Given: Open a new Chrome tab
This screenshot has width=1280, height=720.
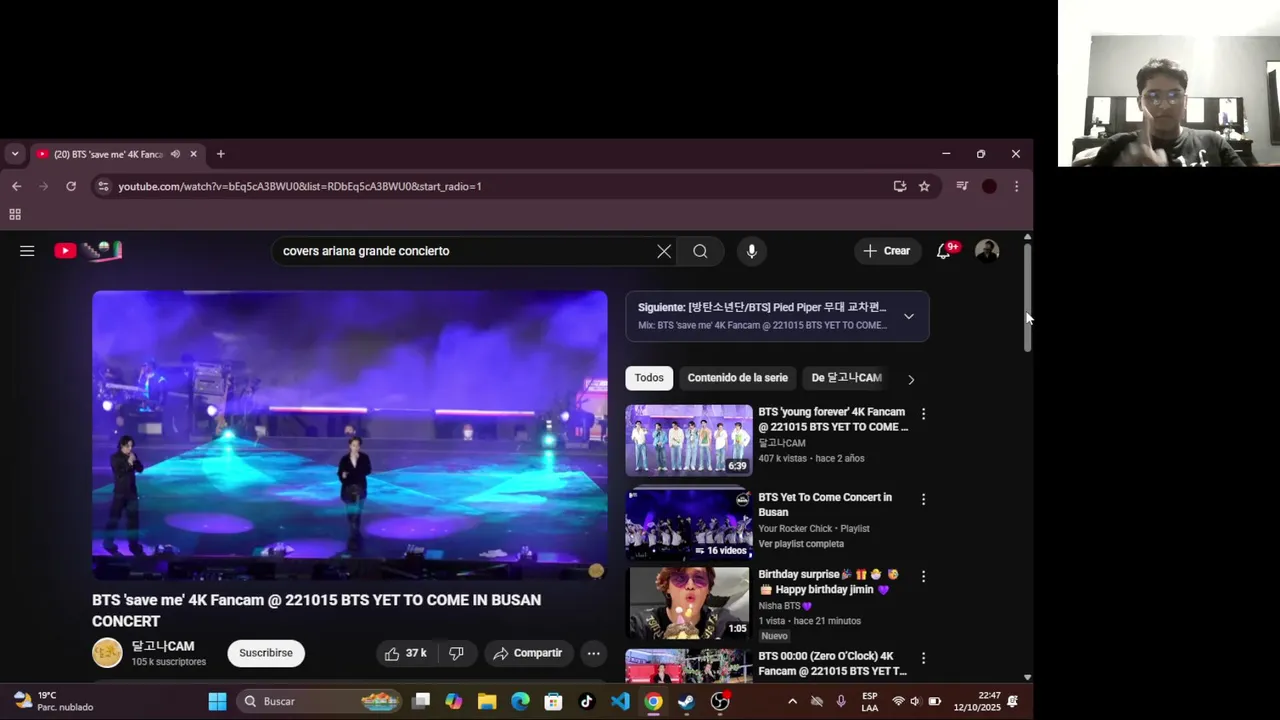Looking at the screenshot, I should 221,154.
